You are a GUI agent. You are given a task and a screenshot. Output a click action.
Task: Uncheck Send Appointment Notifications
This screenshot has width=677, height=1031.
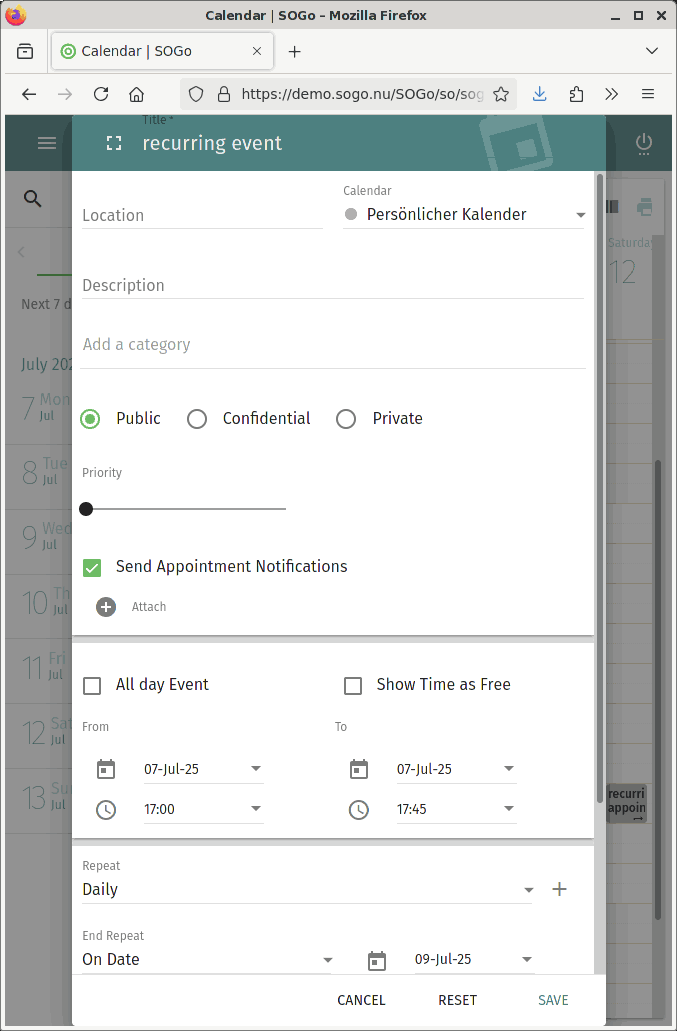pyautogui.click(x=92, y=567)
